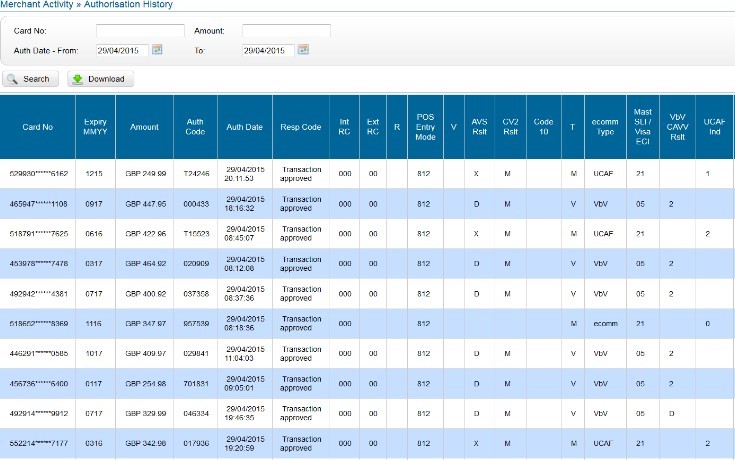Click the To date text field
The image size is (735, 460).
(x=267, y=49)
